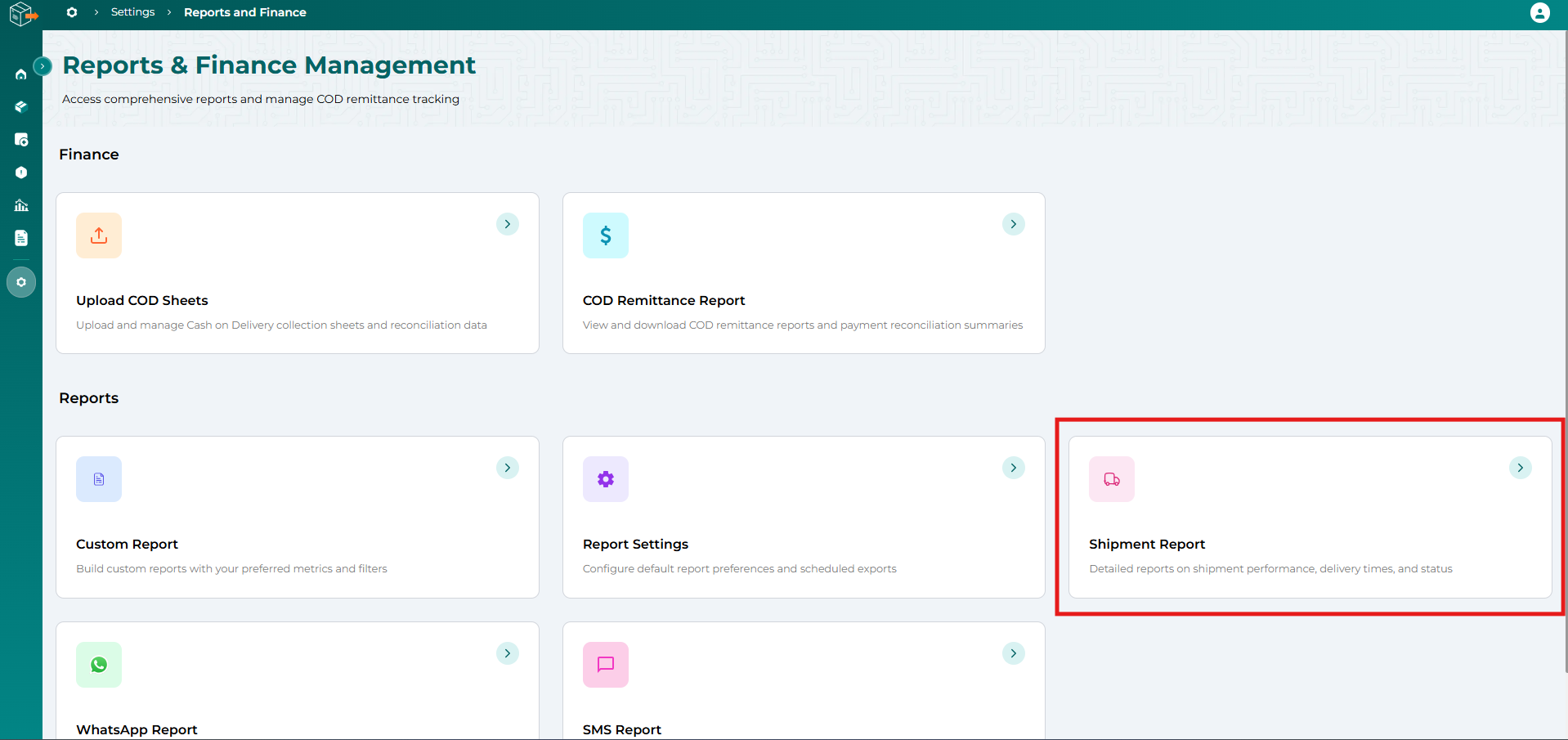The image size is (1568, 740).
Task: Click 'View and download COD remittance reports' description
Action: coord(803,325)
